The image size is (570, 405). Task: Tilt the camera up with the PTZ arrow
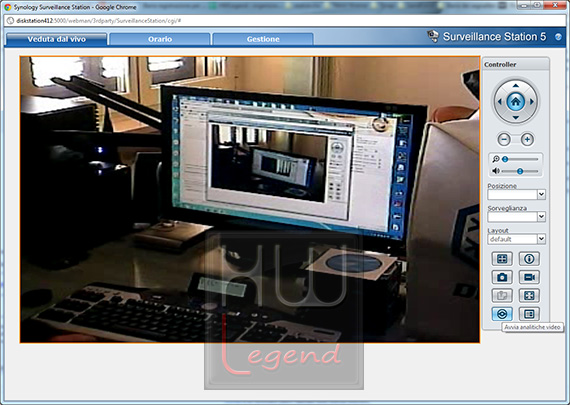click(x=515, y=86)
